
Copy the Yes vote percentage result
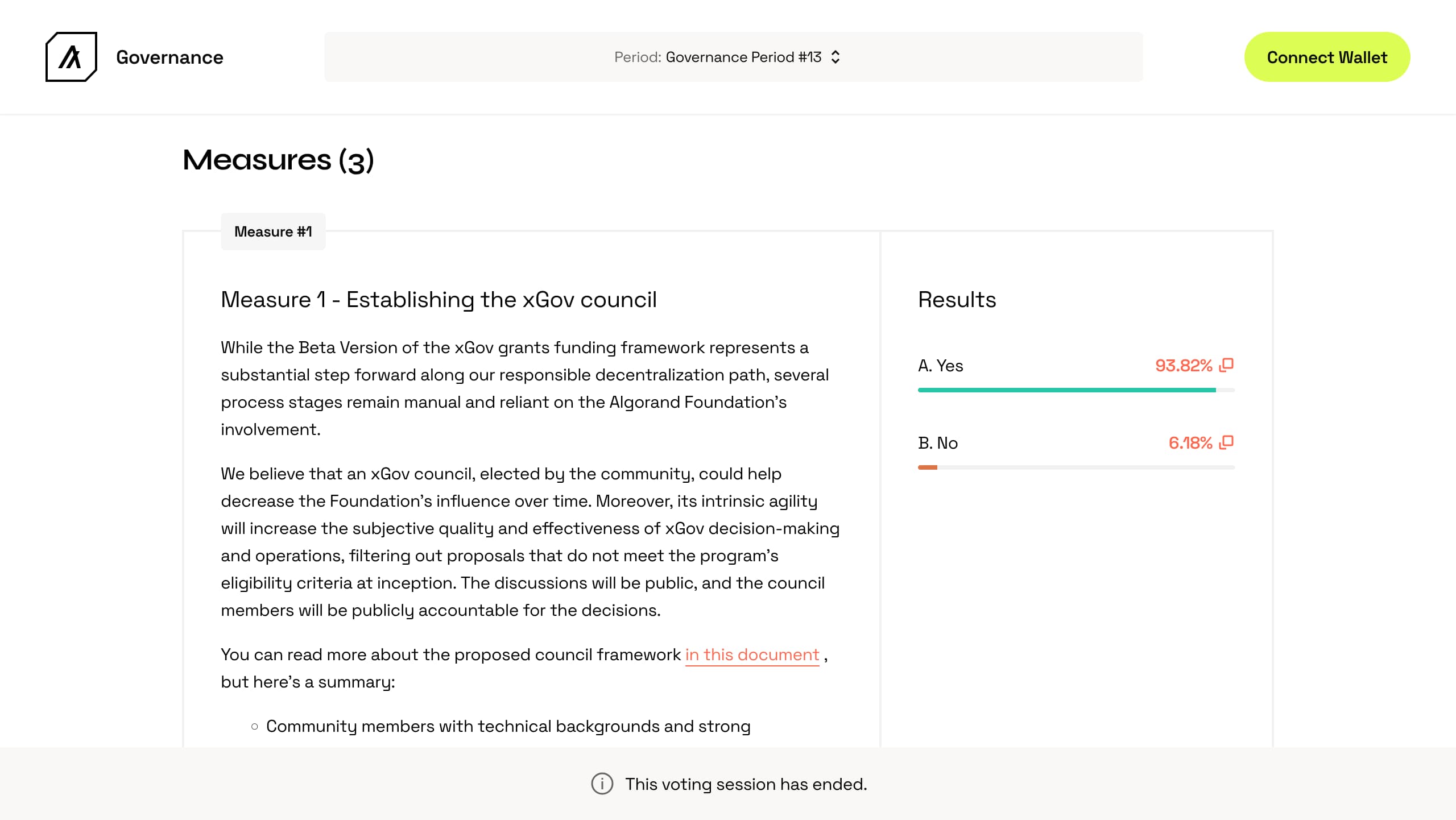click(x=1227, y=365)
